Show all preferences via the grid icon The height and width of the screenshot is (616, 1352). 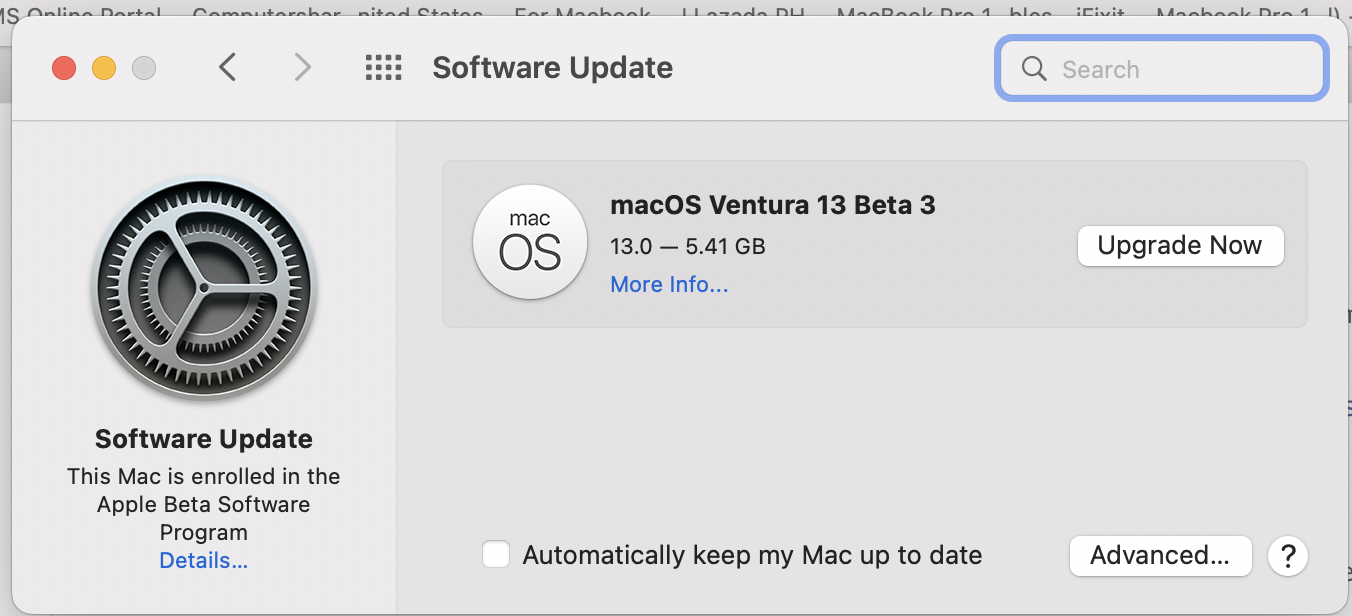383,68
